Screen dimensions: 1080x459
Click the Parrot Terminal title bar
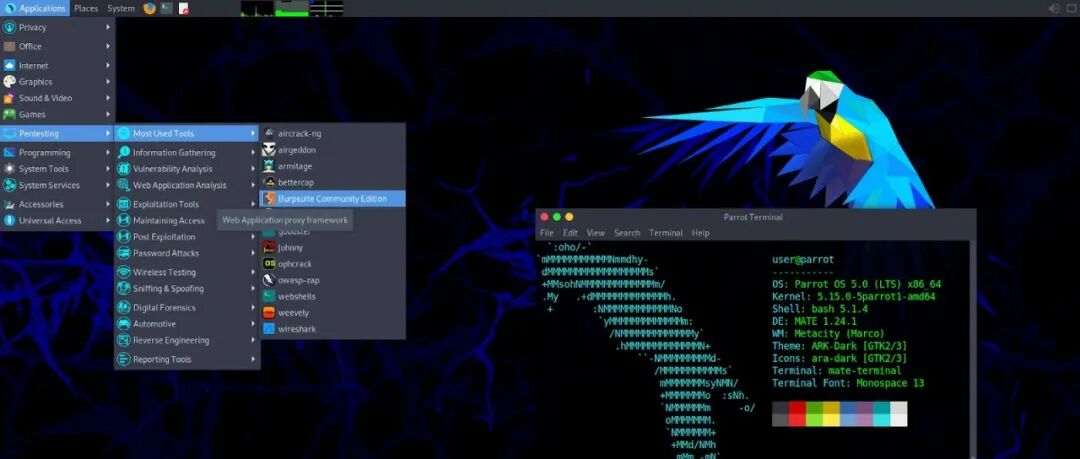(755, 216)
